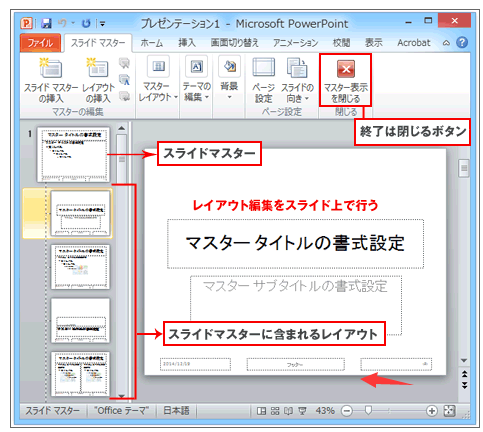The image size is (483, 432).
Task: Switch to the 校閲 tab
Action: [x=341, y=43]
